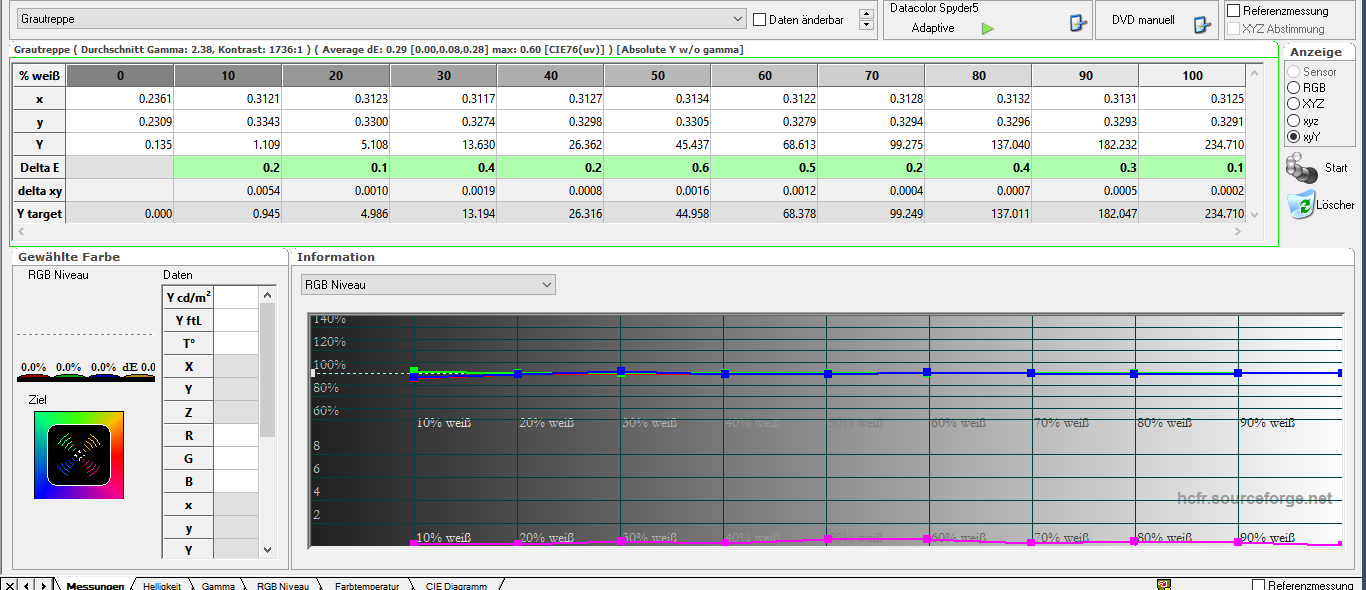Open the CIE Diagramm tab
Screen dimensions: 1366x590
pyautogui.click(x=456, y=585)
